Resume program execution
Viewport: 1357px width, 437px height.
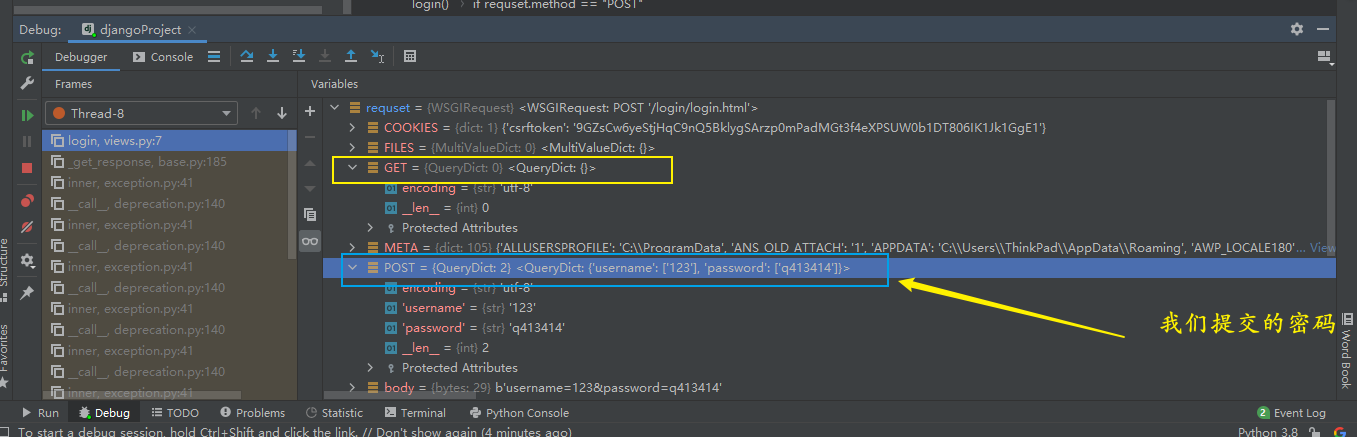[x=27, y=116]
